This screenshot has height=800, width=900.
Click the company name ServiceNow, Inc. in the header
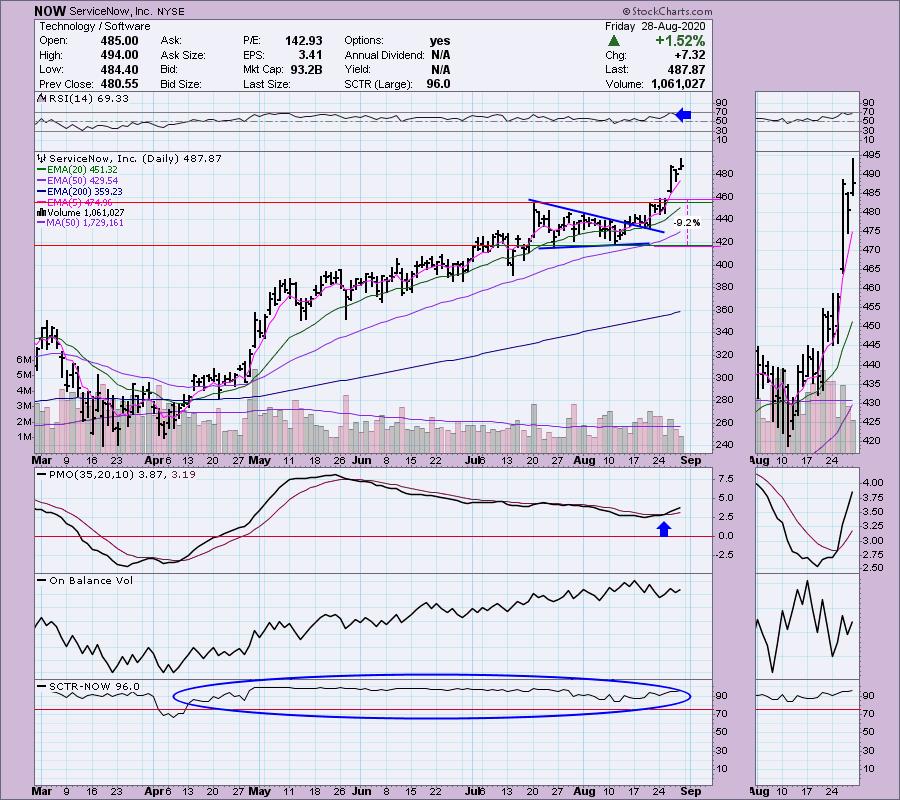(110, 11)
